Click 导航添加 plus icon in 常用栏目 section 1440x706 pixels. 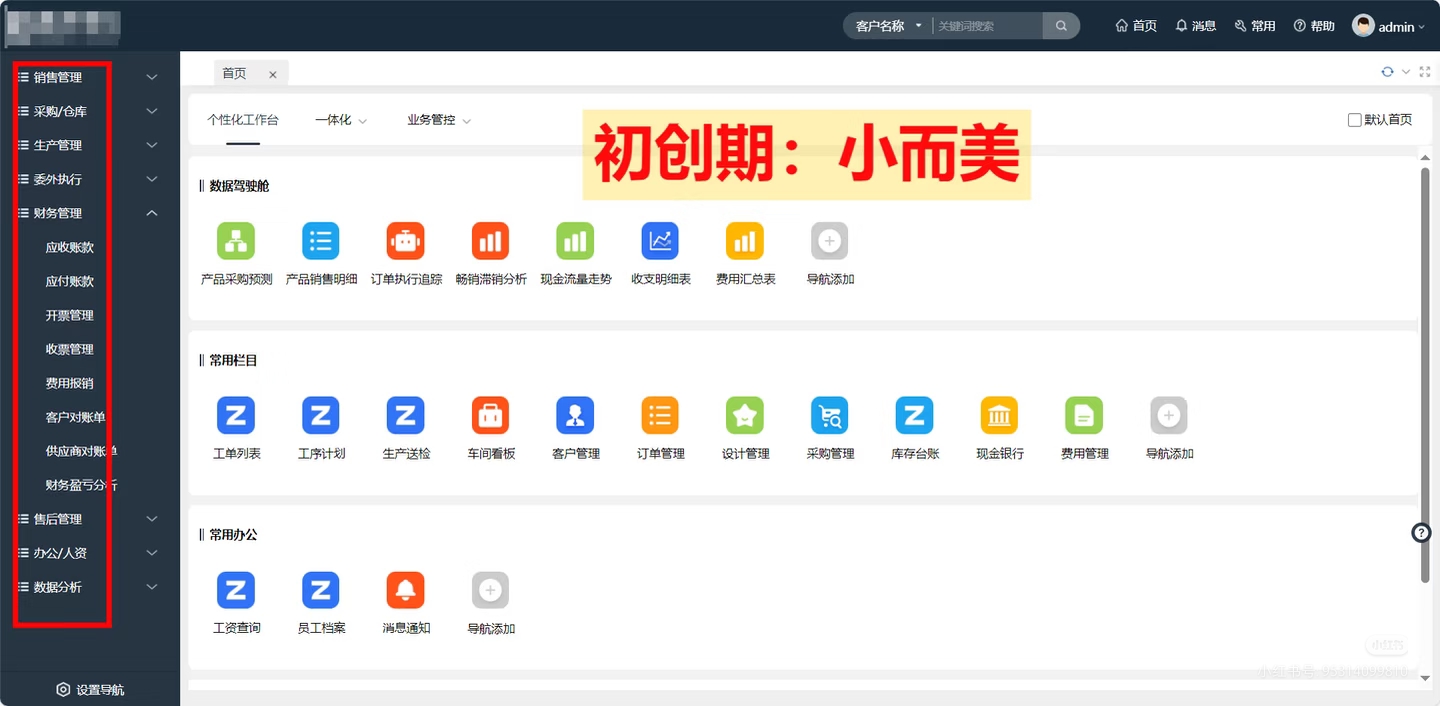coord(1169,415)
